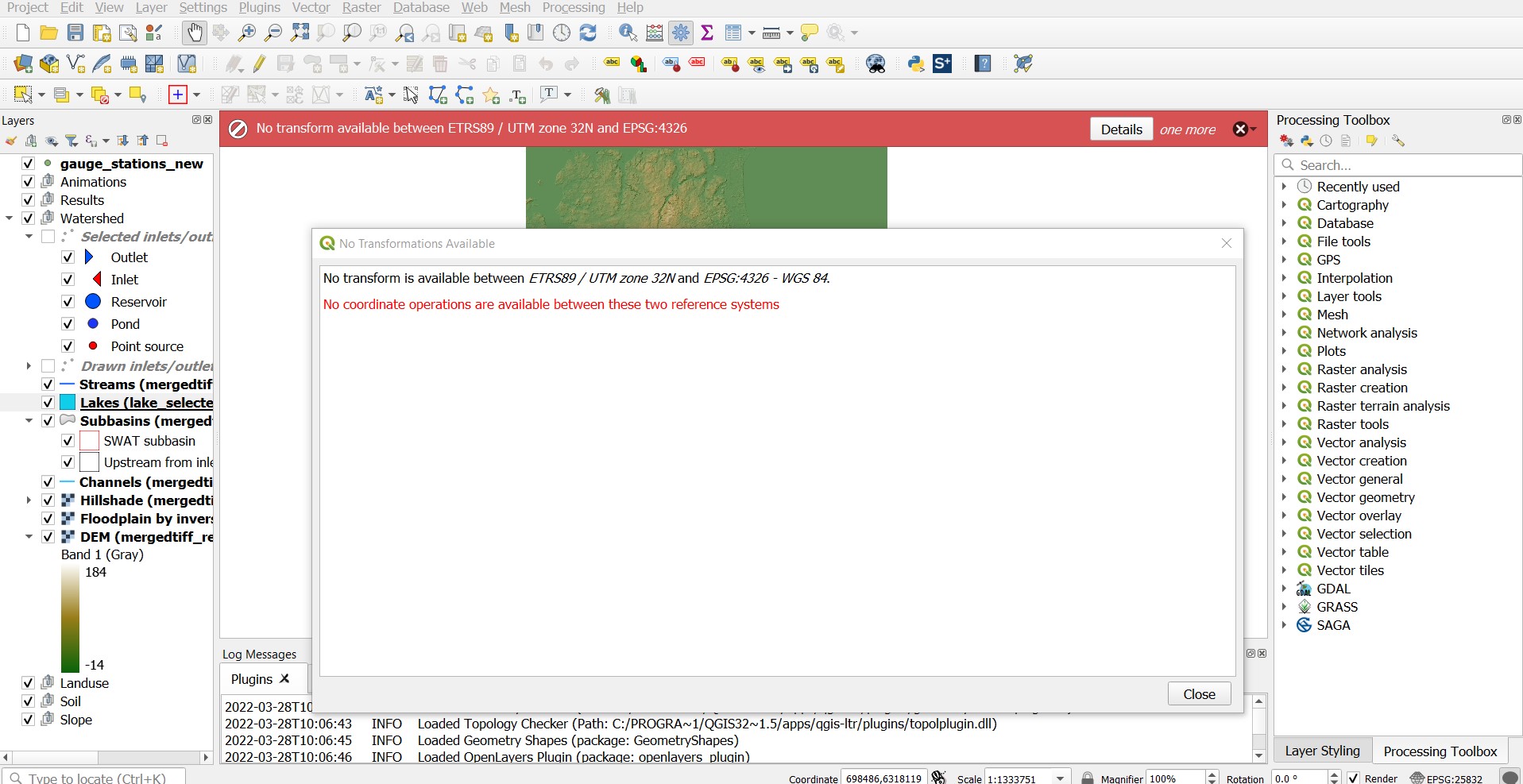
Task: Zoom to Full Extent
Action: (x=300, y=33)
